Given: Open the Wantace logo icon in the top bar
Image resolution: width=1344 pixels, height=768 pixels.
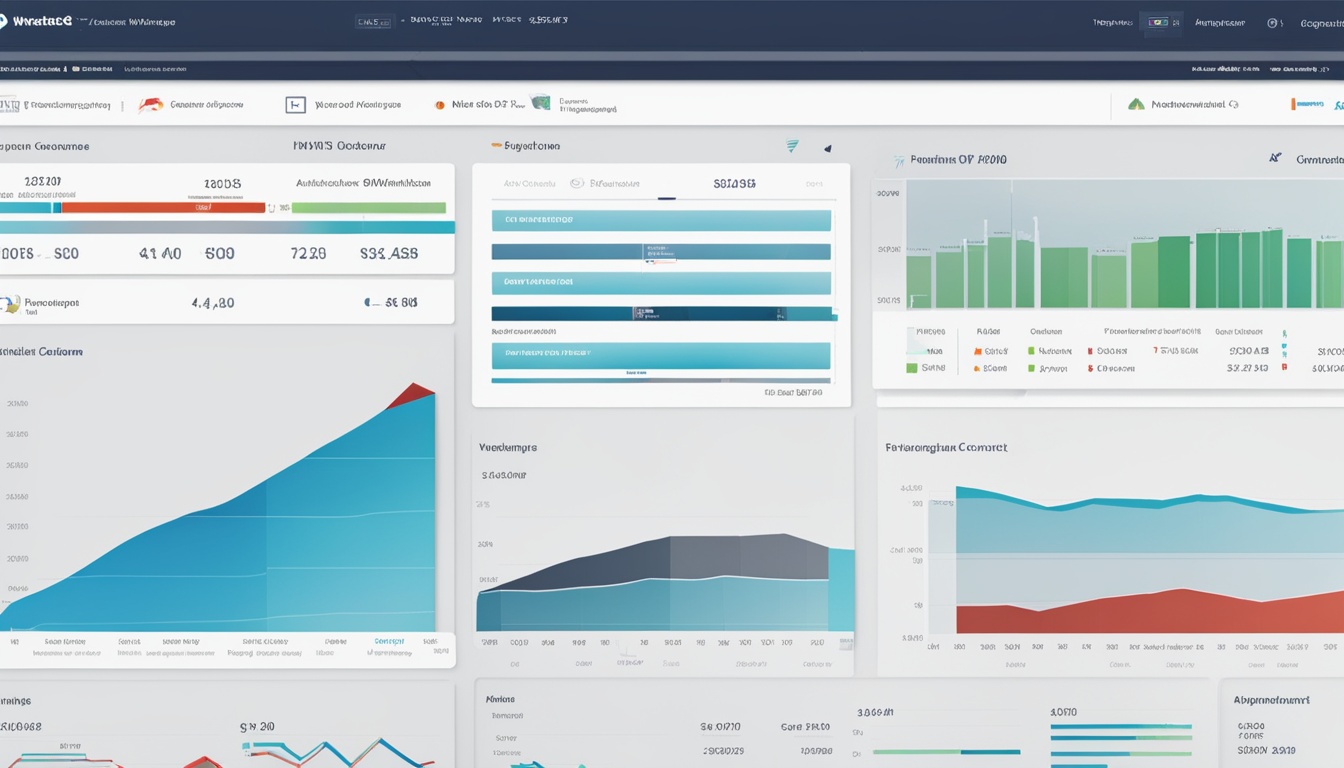Looking at the screenshot, I should (x=9, y=18).
